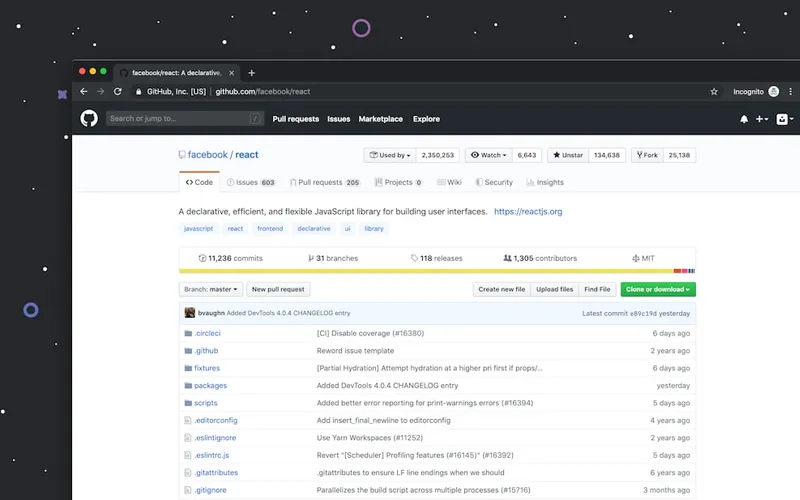
Task: Fork the repository
Action: point(647,155)
